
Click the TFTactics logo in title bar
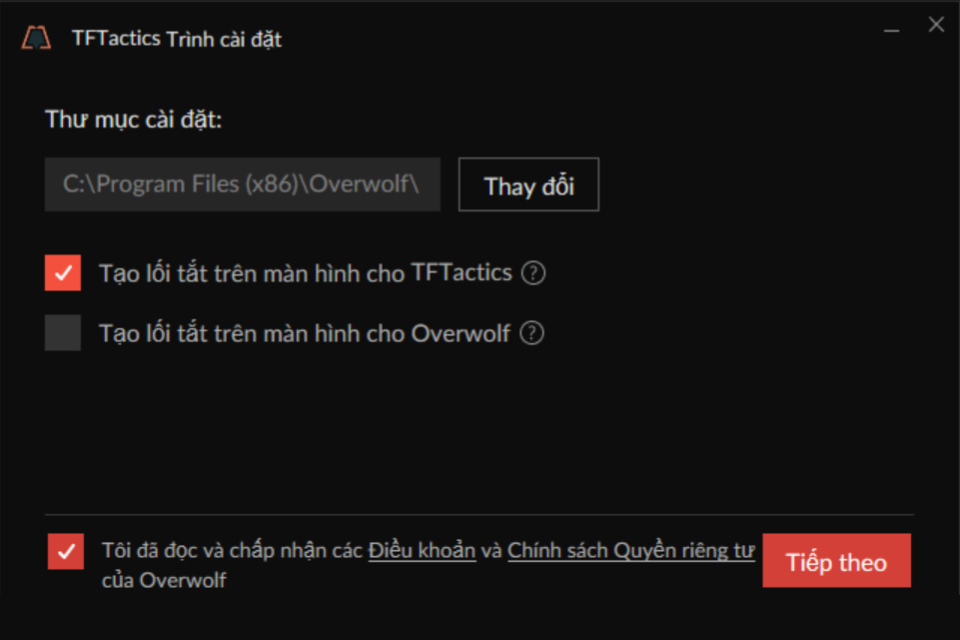tap(36, 38)
